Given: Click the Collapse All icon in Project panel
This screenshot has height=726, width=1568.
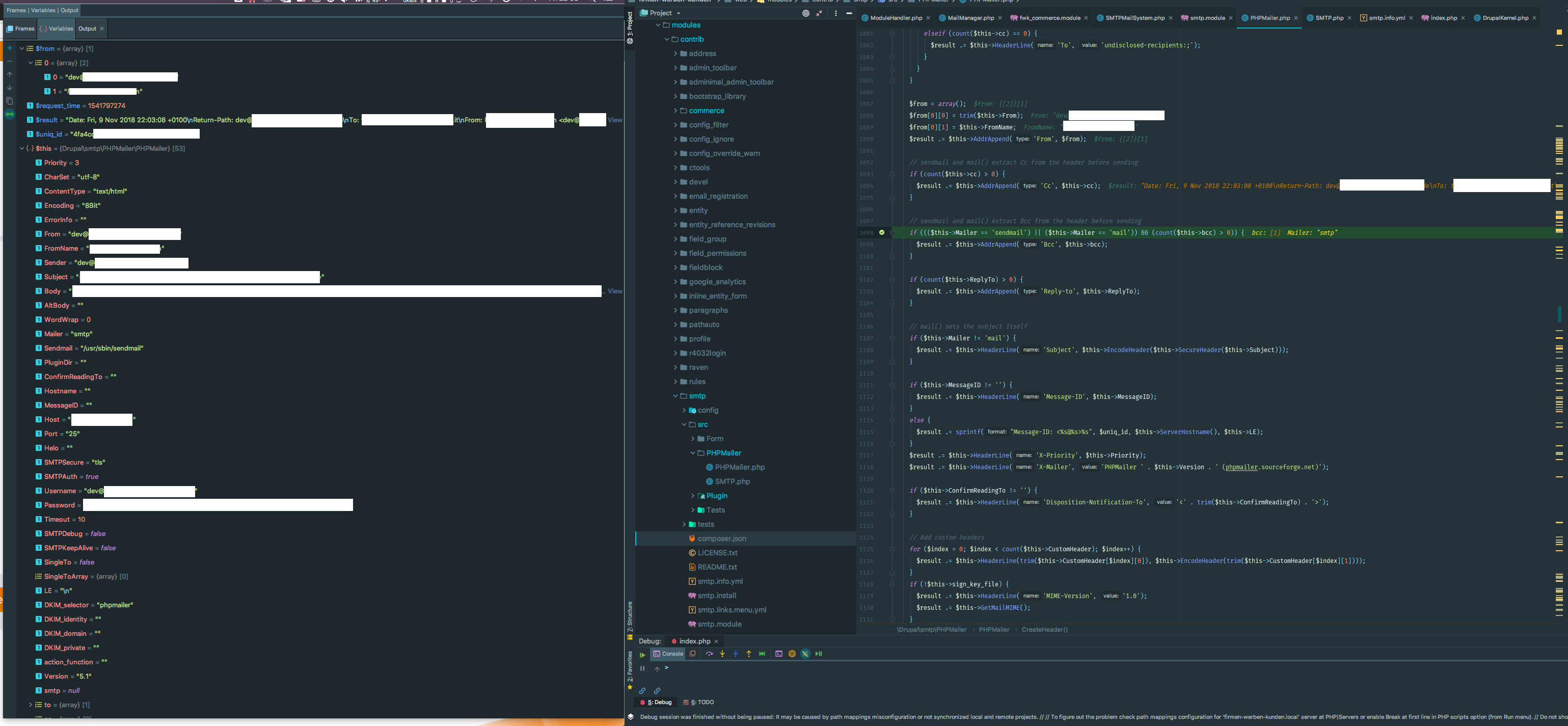Looking at the screenshot, I should pos(819,13).
